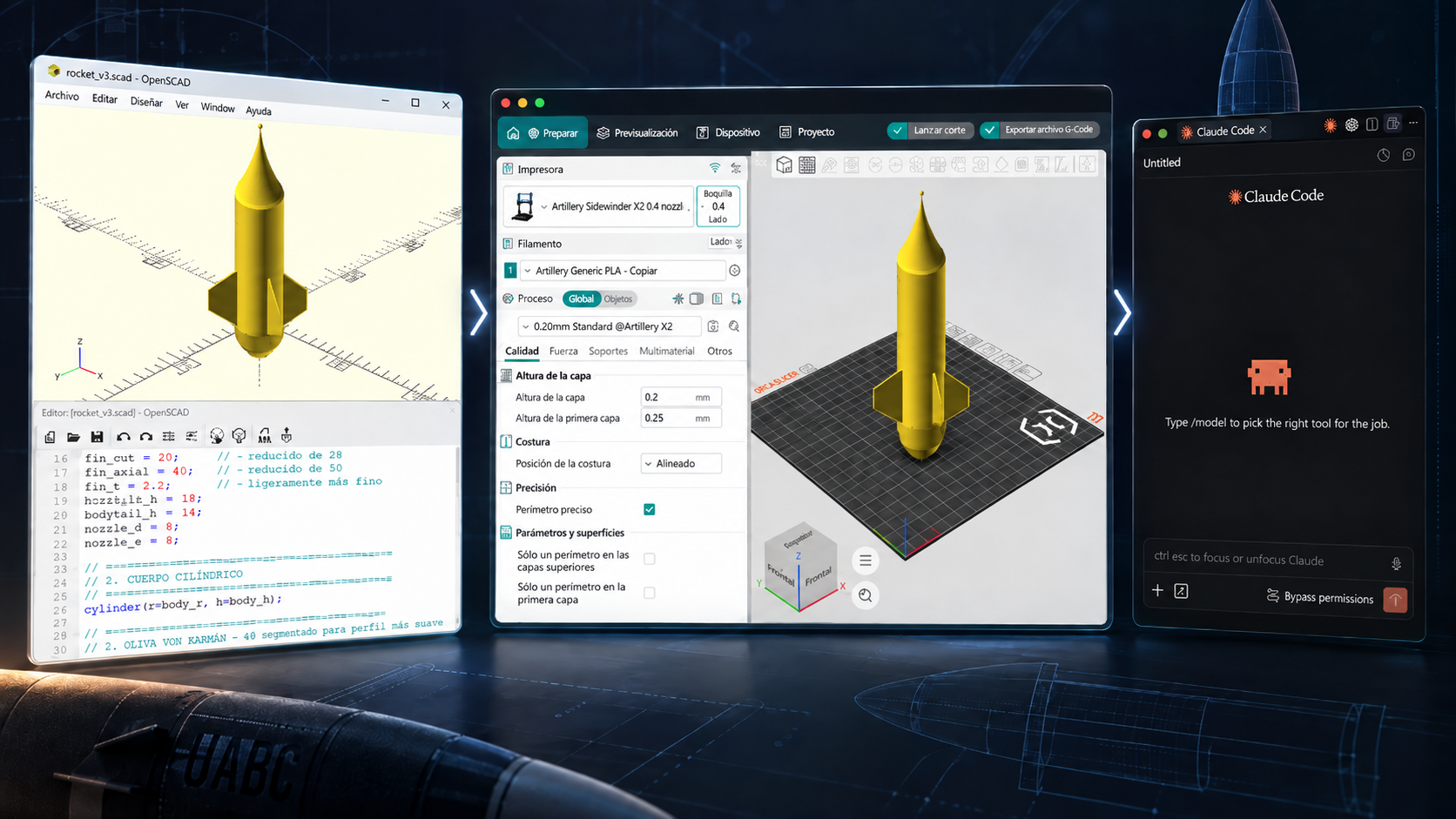Click the split editor icon in Claude Code title bar
Screen dimensions: 1456x819
pyautogui.click(x=1372, y=124)
